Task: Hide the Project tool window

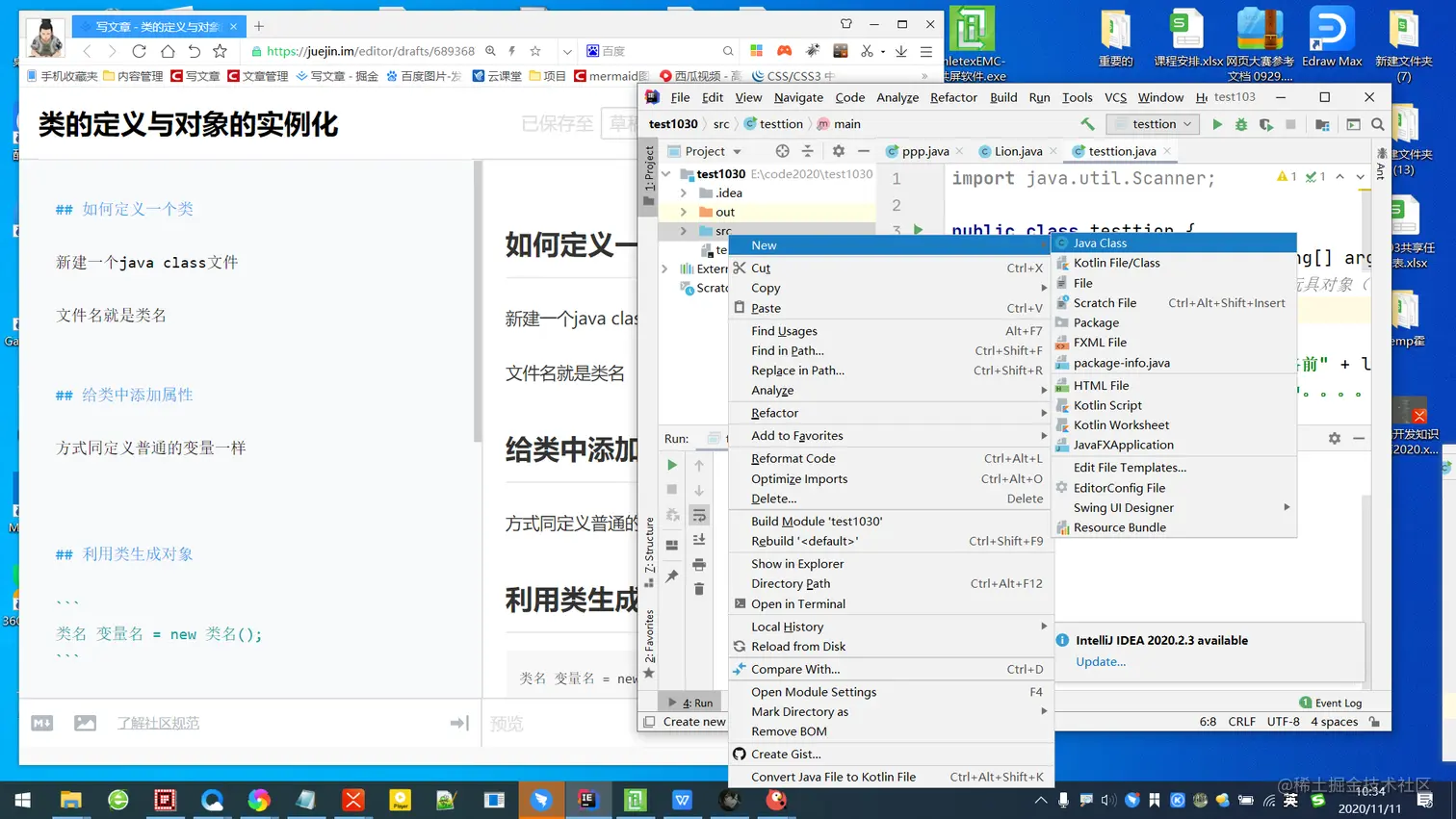Action: point(864,151)
